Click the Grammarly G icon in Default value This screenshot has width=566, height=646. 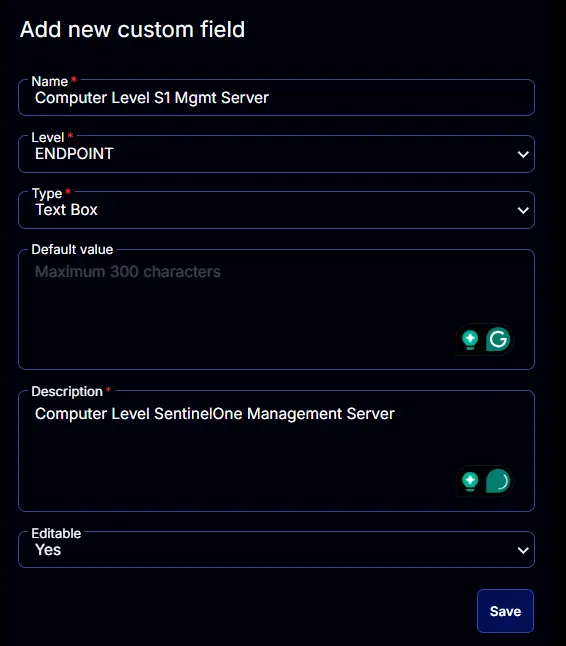pyautogui.click(x=498, y=339)
